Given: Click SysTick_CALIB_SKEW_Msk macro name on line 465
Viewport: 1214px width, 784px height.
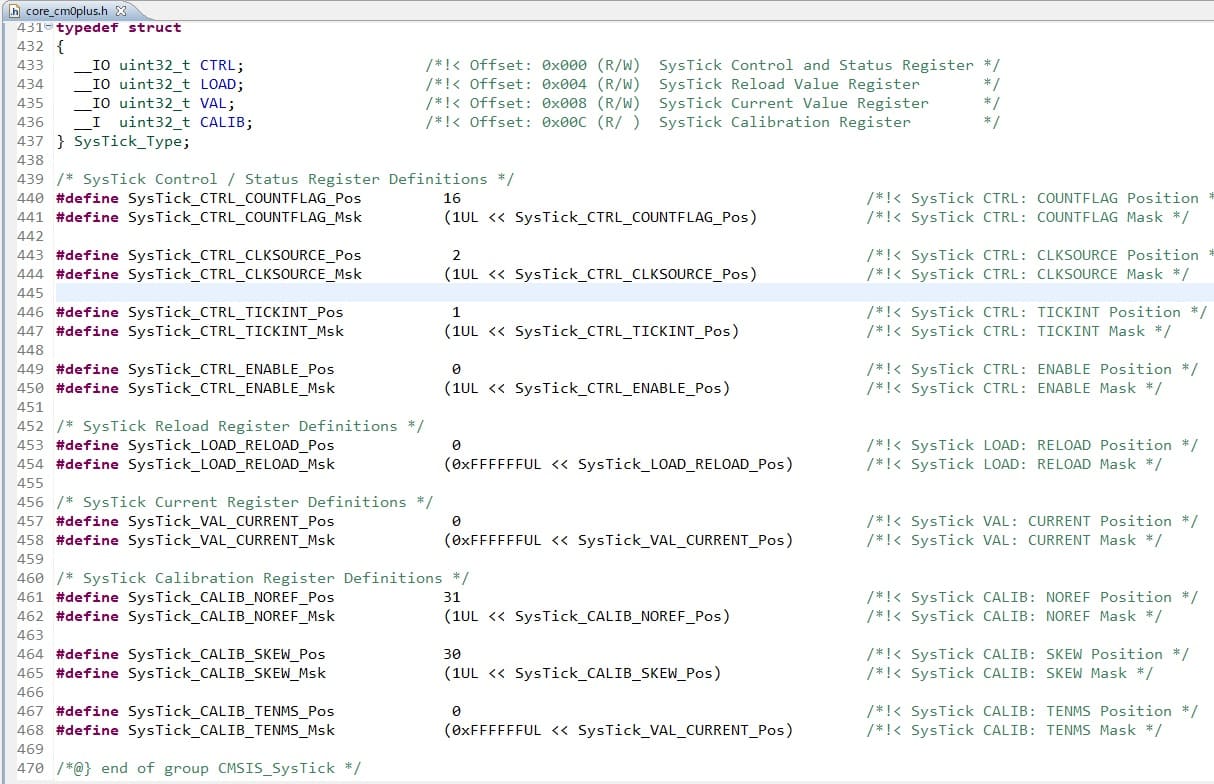Looking at the screenshot, I should pos(226,673).
